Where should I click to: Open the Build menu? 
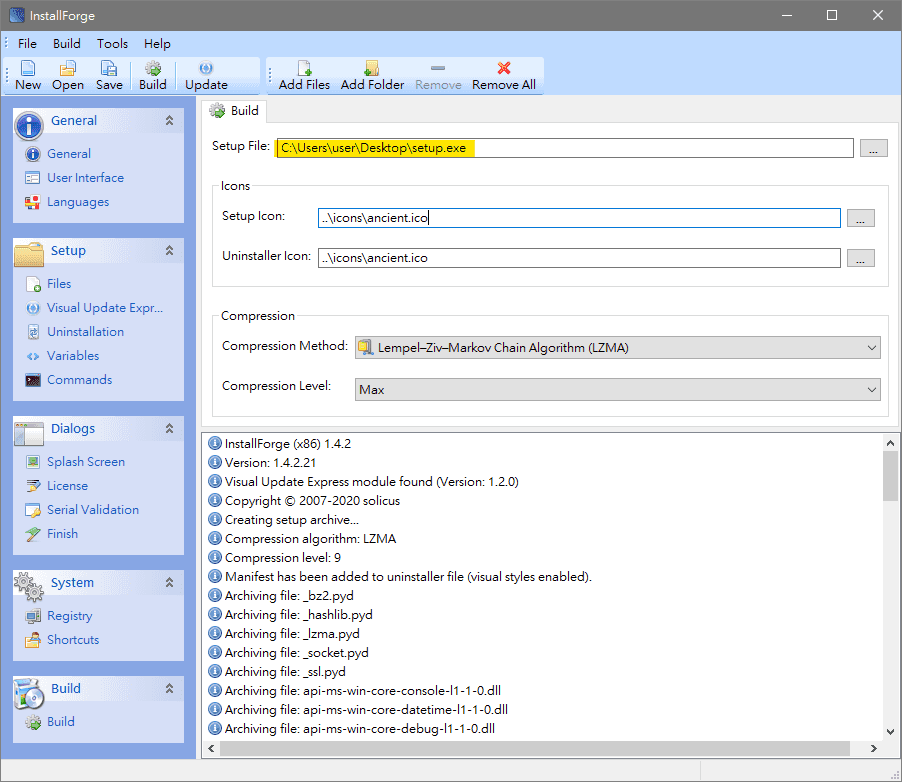point(67,44)
